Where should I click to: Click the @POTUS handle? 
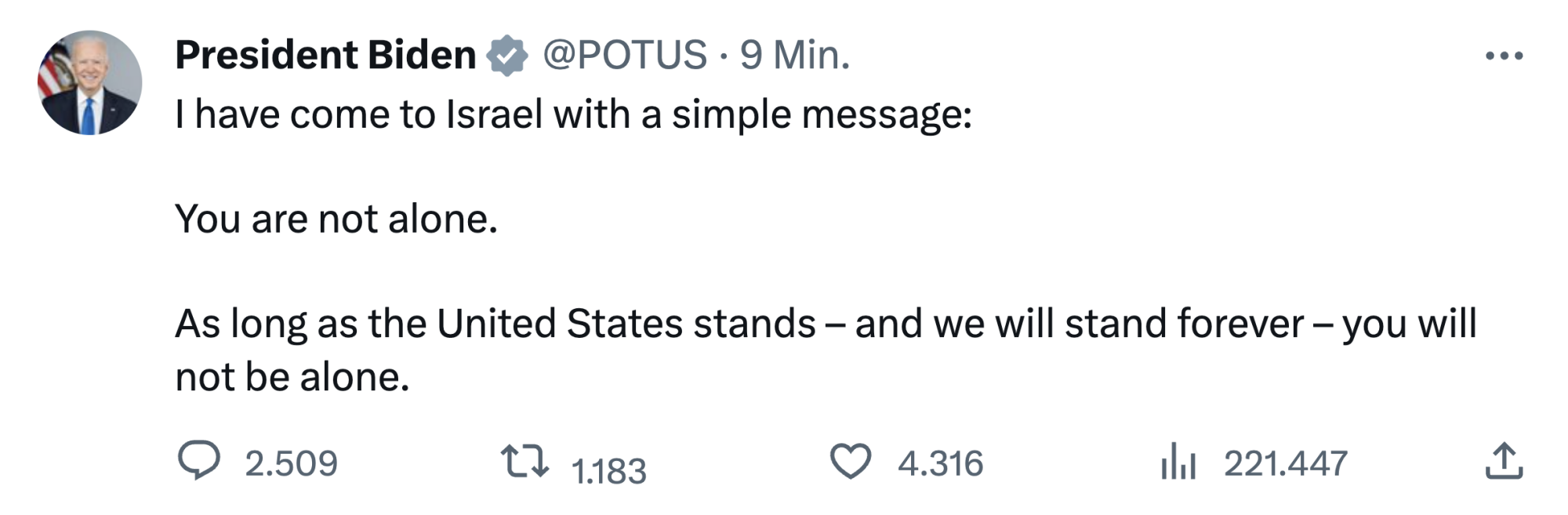tap(625, 56)
